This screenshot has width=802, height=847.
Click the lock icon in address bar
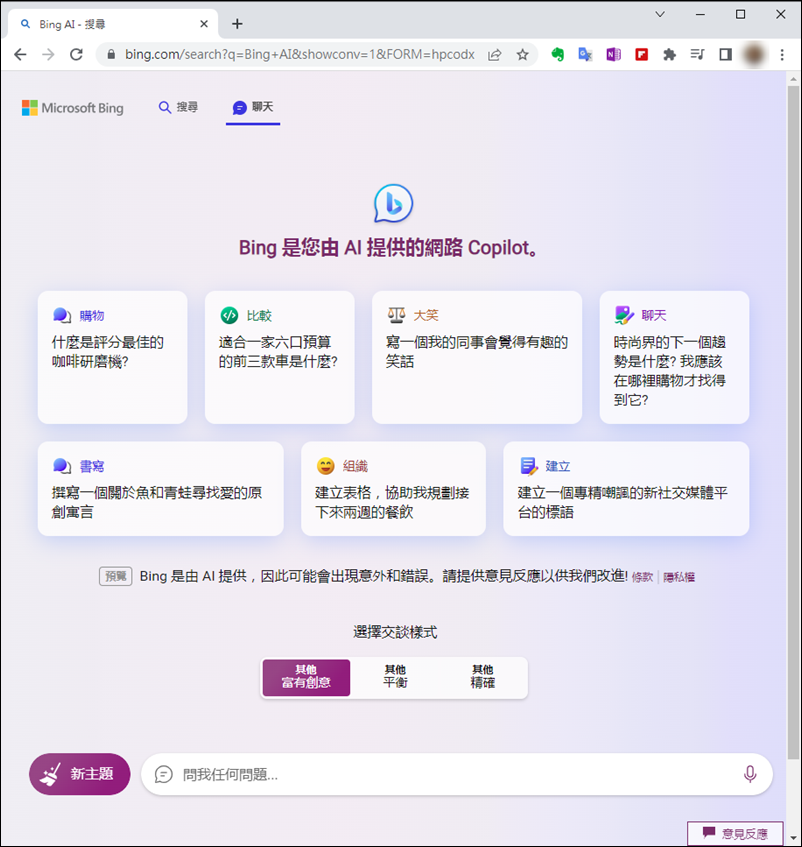click(111, 55)
